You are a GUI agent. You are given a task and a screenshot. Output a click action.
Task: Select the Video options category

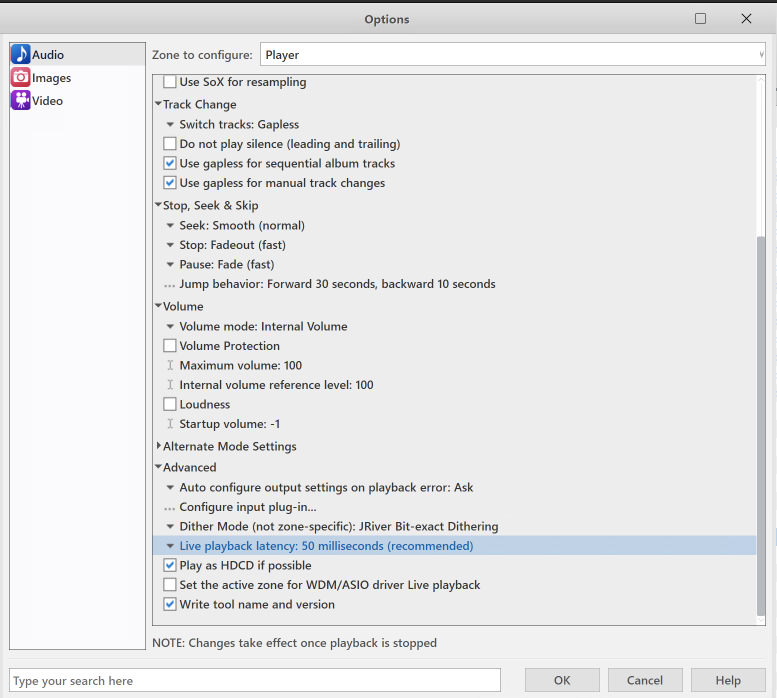[77, 101]
